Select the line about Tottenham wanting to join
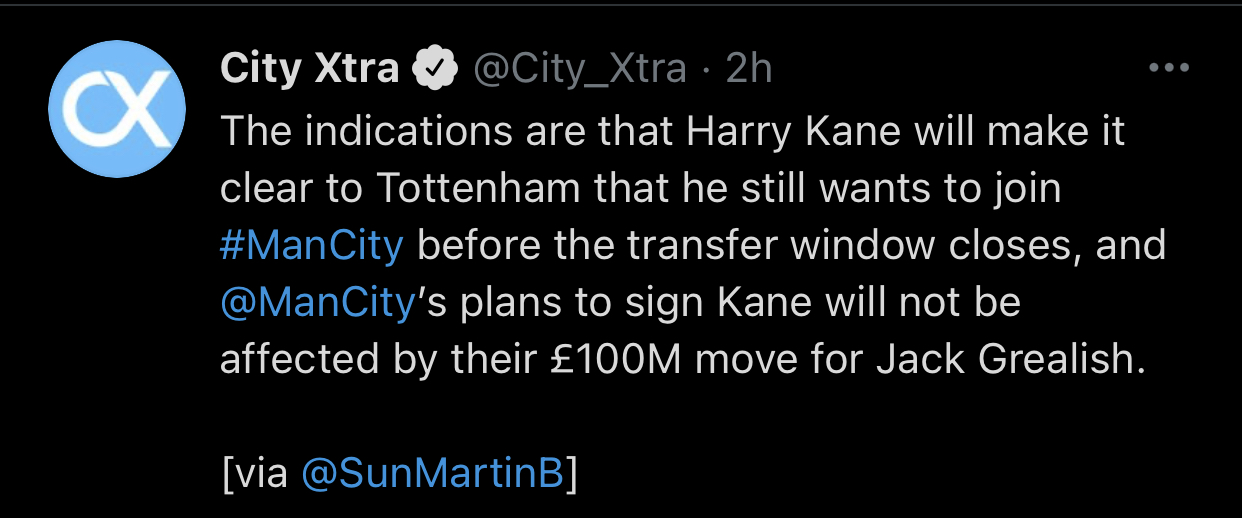Image resolution: width=1242 pixels, height=518 pixels. 640,189
